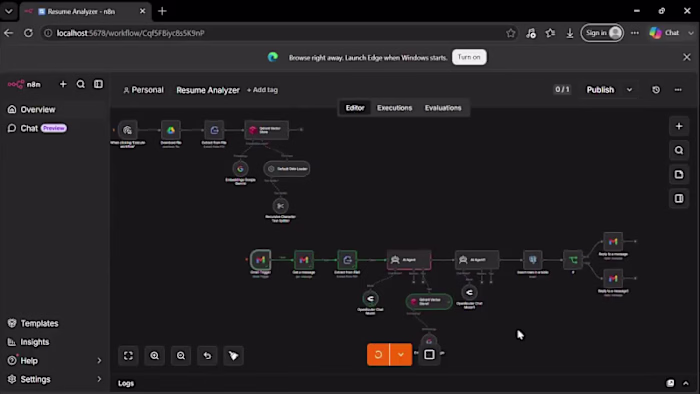This screenshot has height=394, width=700.
Task: Click the Add tag link
Action: click(262, 90)
